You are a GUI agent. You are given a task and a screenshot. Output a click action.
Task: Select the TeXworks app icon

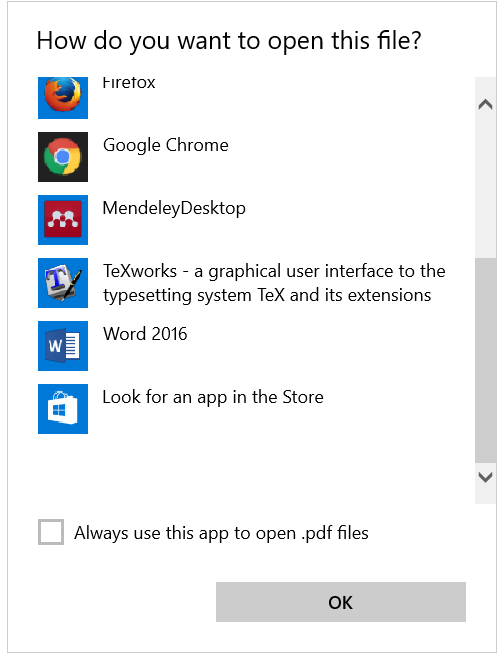coord(63,283)
